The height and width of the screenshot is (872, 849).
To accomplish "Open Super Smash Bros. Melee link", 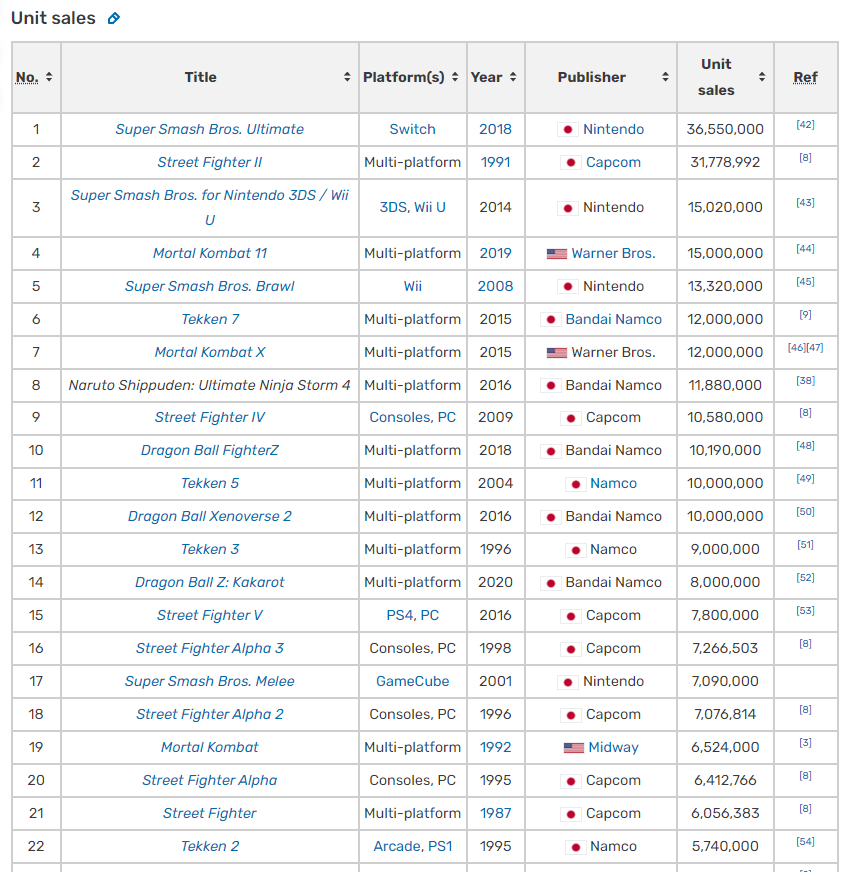I will point(210,681).
